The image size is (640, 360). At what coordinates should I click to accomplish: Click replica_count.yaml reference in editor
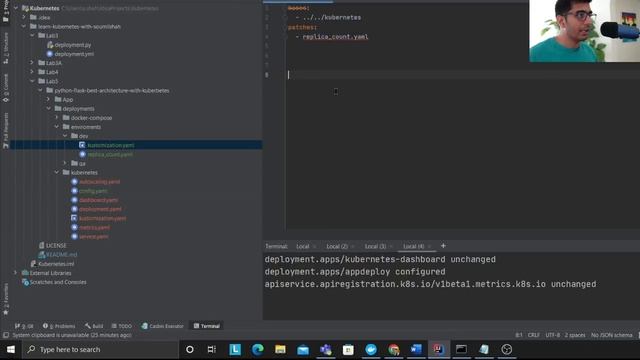pyautogui.click(x=335, y=37)
